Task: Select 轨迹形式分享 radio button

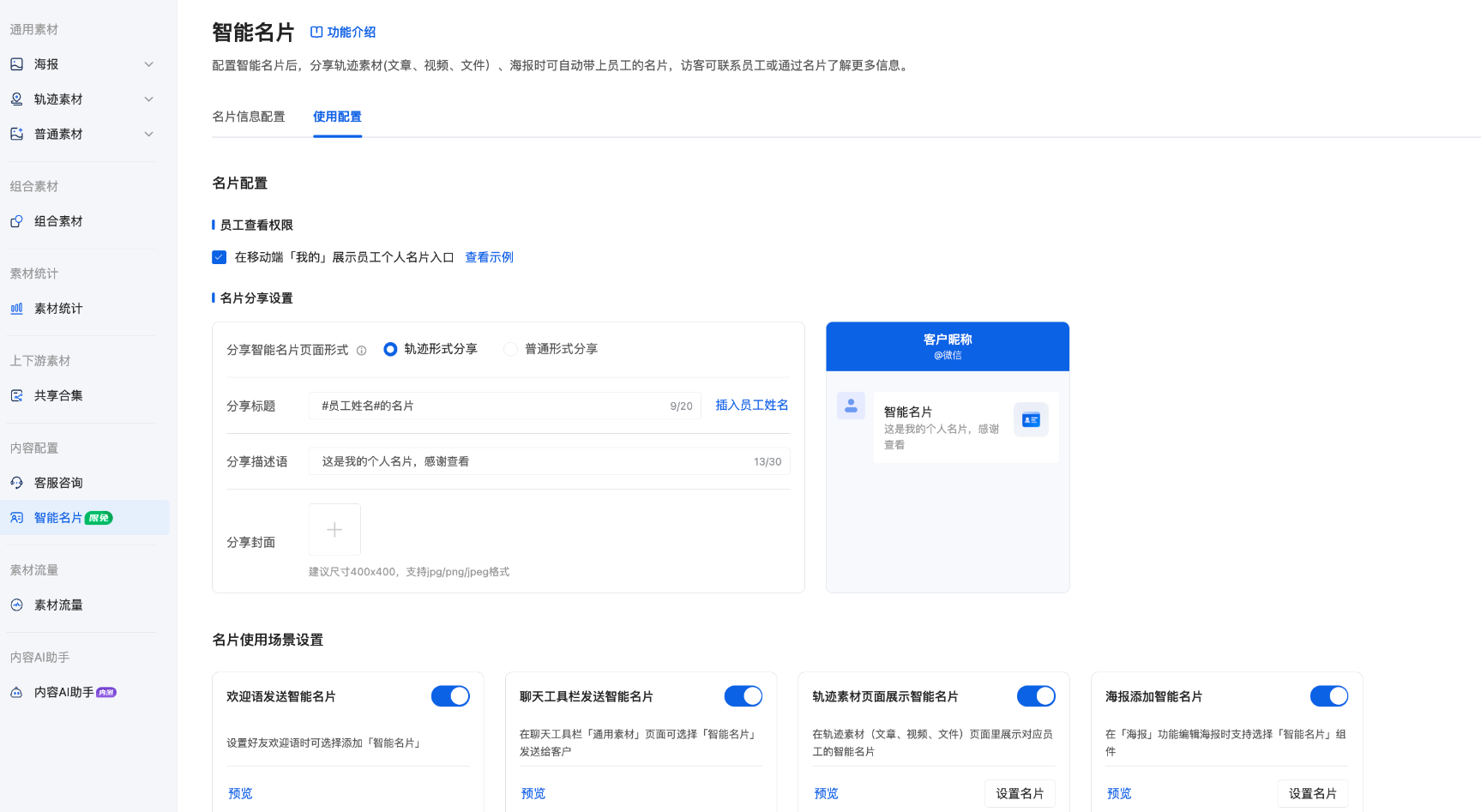Action: click(x=390, y=349)
